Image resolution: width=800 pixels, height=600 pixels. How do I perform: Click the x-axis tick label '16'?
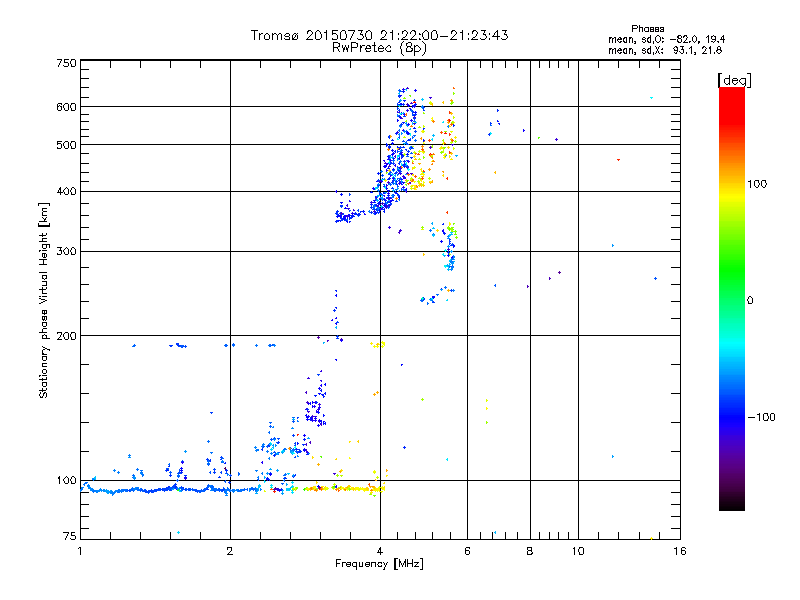click(x=680, y=551)
